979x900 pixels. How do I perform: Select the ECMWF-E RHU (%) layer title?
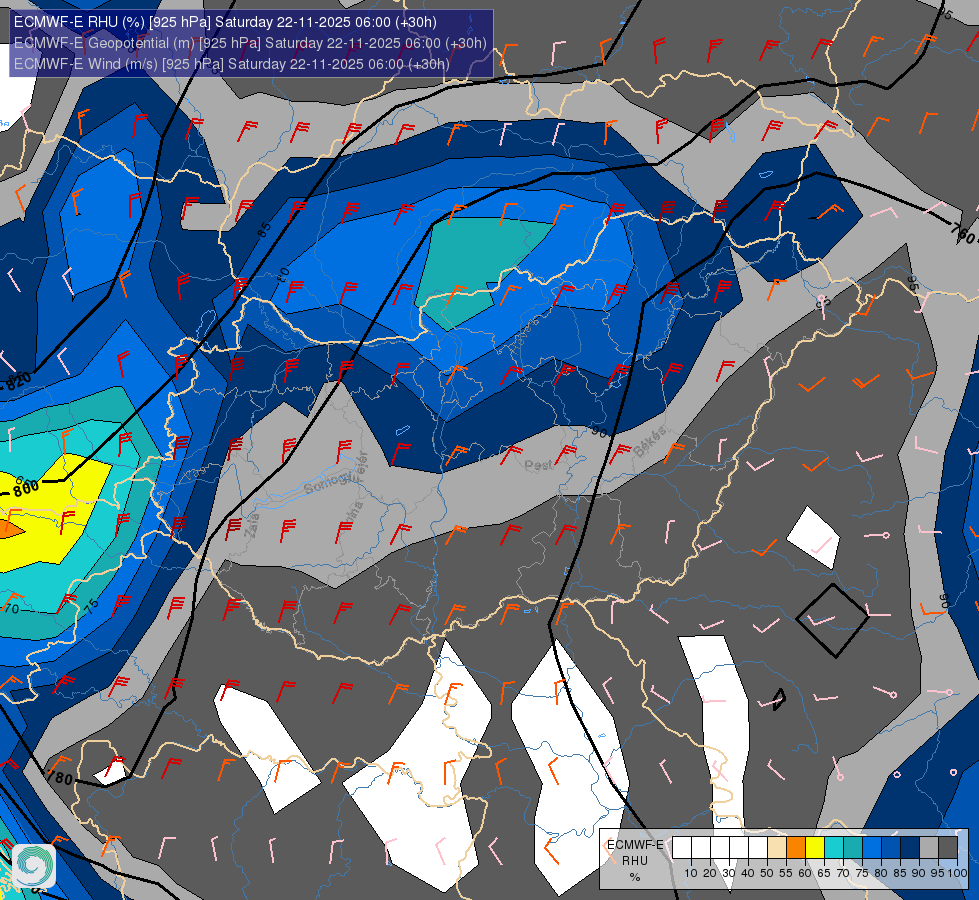[x=225, y=22]
